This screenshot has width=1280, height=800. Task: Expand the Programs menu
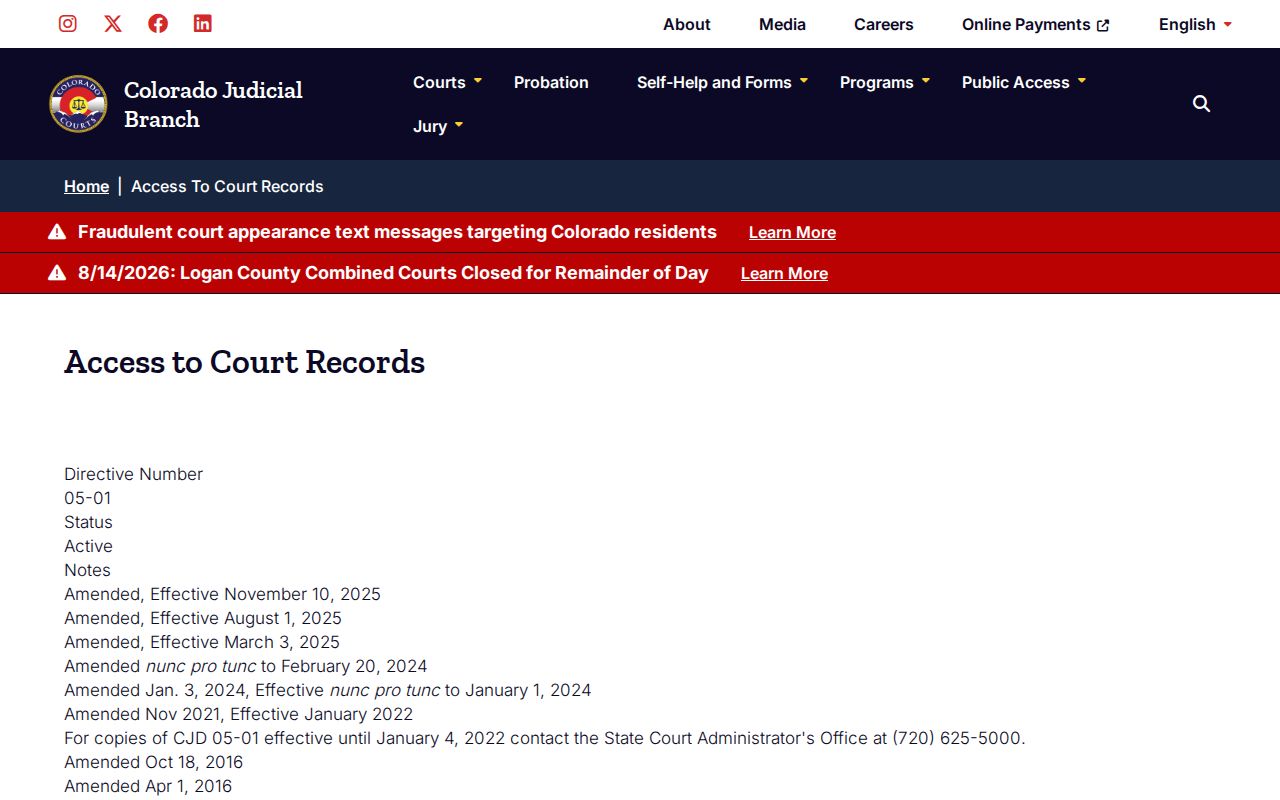[885, 82]
